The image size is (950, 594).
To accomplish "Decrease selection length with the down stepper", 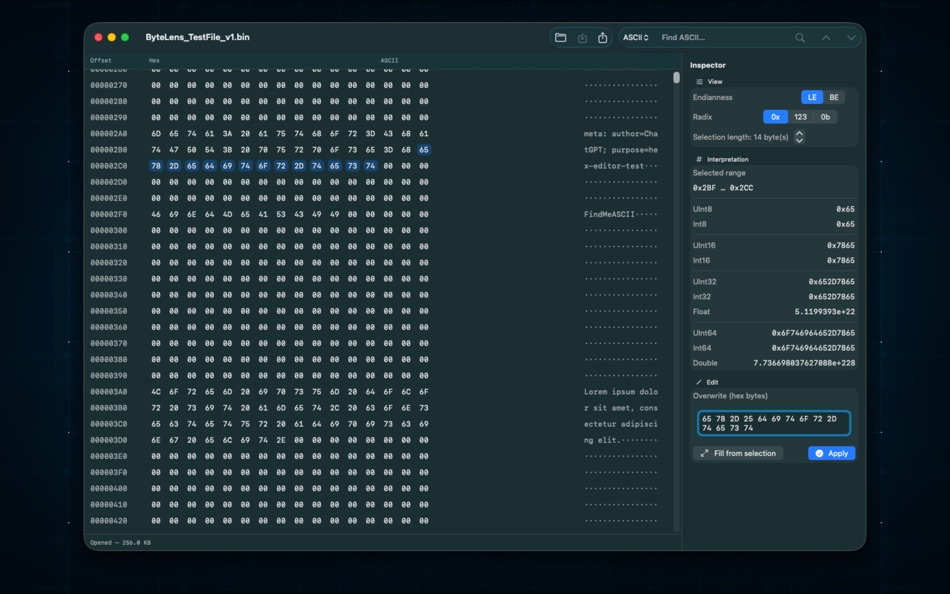I will (799, 141).
